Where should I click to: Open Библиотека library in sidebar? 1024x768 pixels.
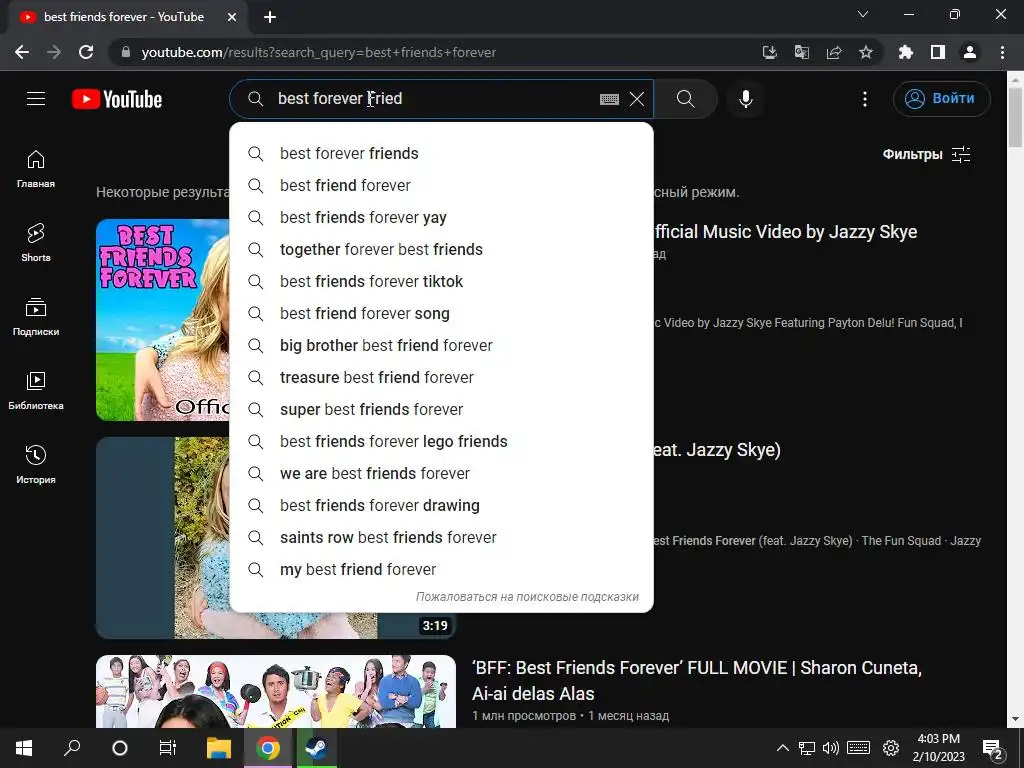pos(36,391)
